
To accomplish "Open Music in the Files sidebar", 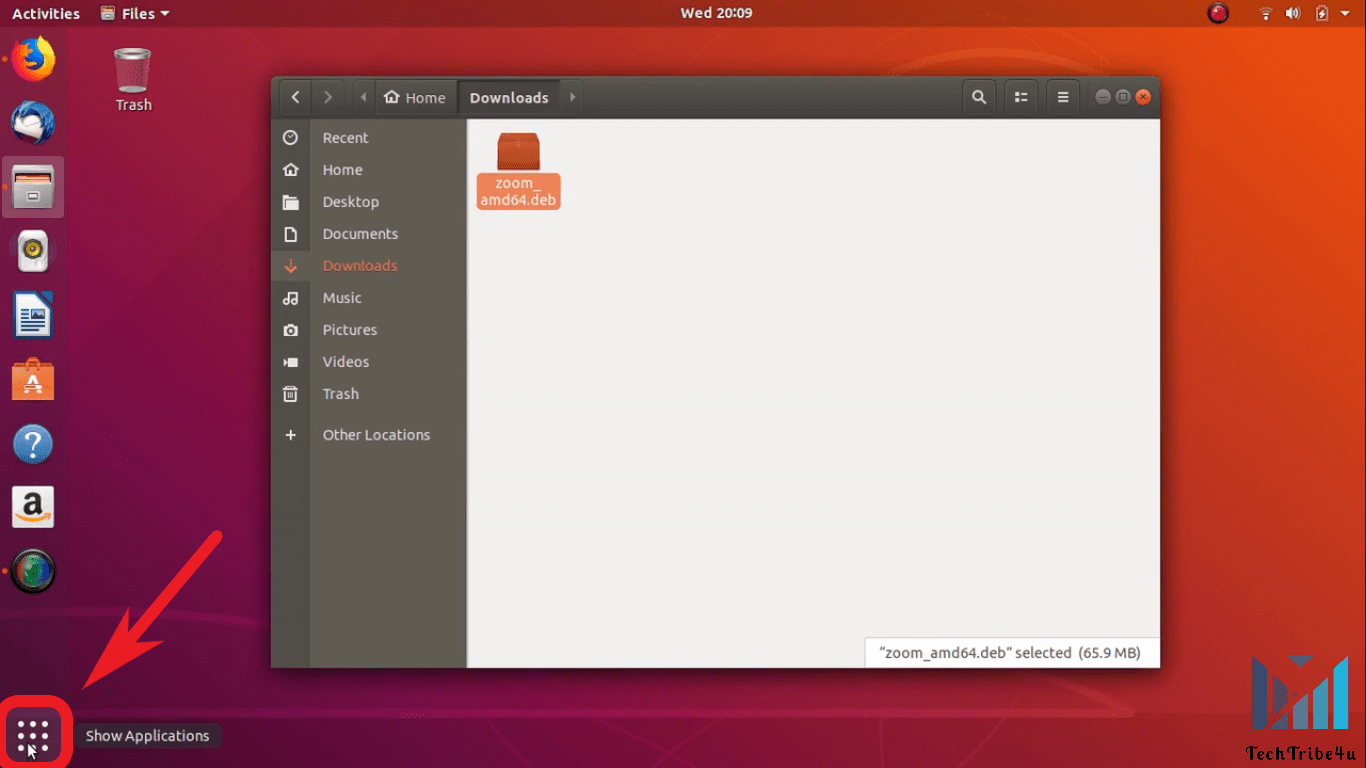I will coord(368,298).
